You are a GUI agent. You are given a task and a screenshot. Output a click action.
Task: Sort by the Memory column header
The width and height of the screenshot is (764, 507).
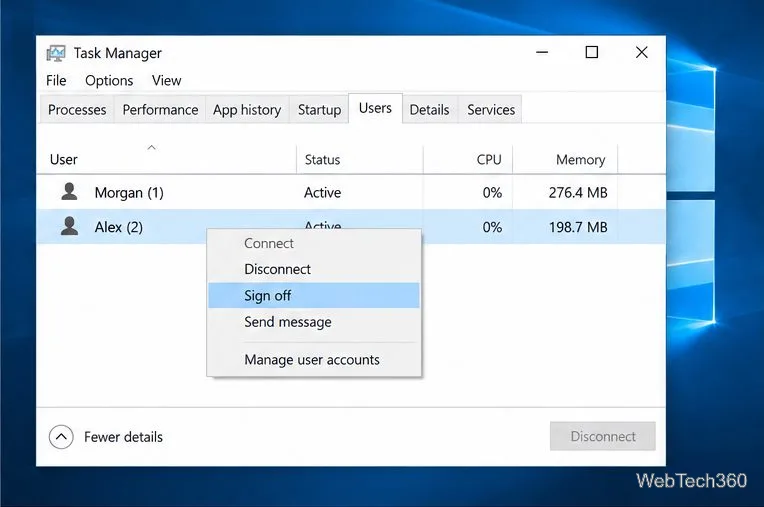click(x=565, y=159)
